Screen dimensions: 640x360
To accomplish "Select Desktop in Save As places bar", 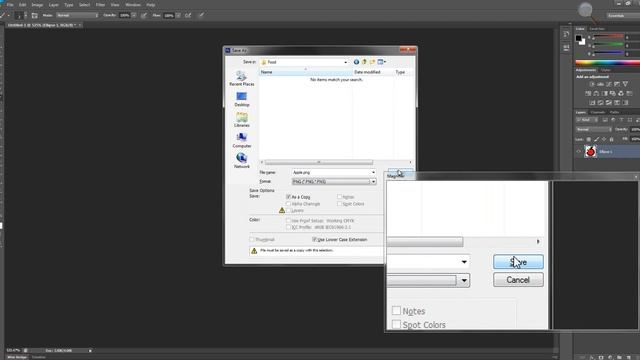I will 242,99.
